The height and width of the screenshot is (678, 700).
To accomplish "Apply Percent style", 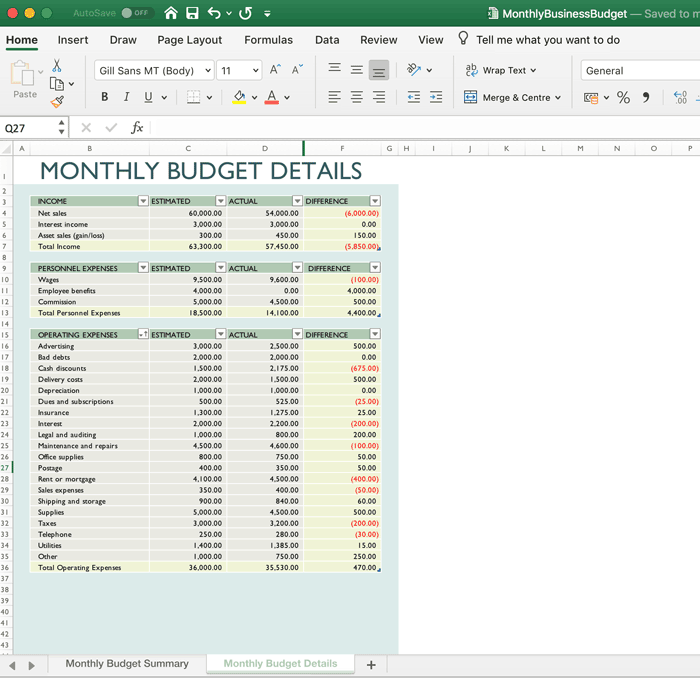I will 623,97.
